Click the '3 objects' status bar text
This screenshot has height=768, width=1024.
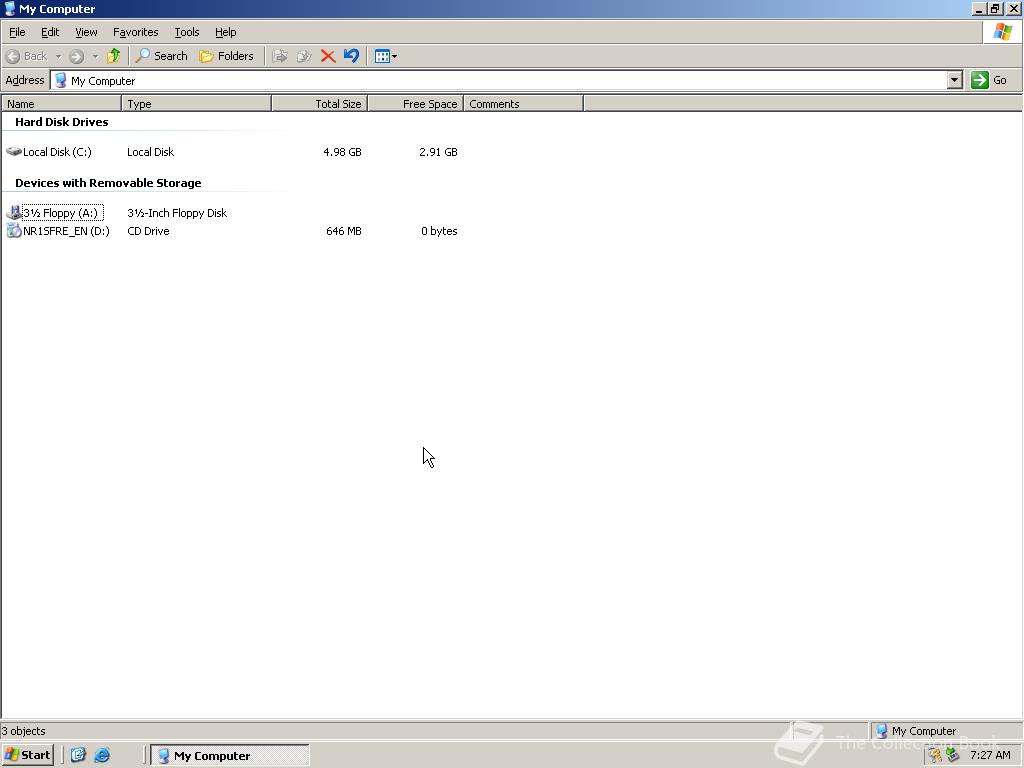tap(24, 731)
